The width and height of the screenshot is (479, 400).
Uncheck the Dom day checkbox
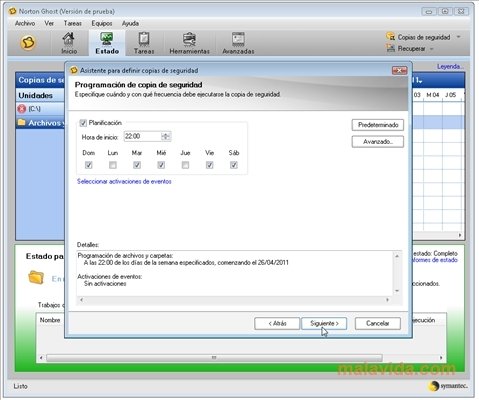click(88, 165)
